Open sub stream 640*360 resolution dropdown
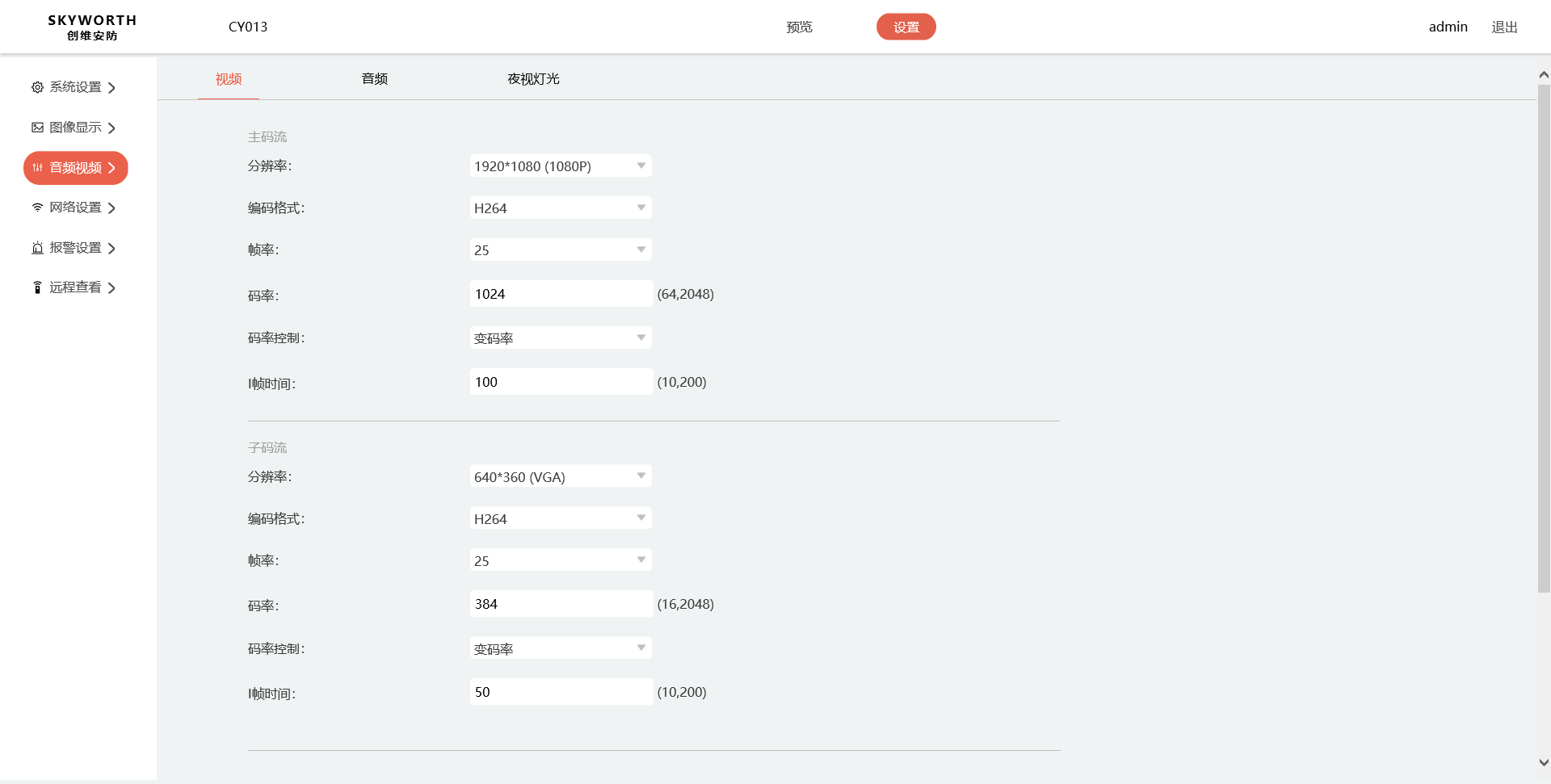This screenshot has width=1551, height=784. (x=561, y=477)
